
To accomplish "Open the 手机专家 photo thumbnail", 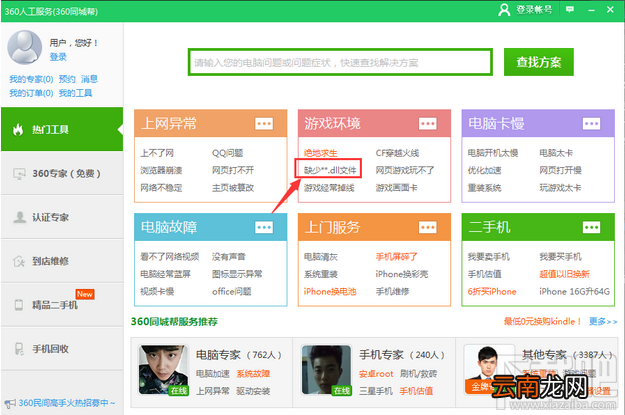I will point(327,370).
